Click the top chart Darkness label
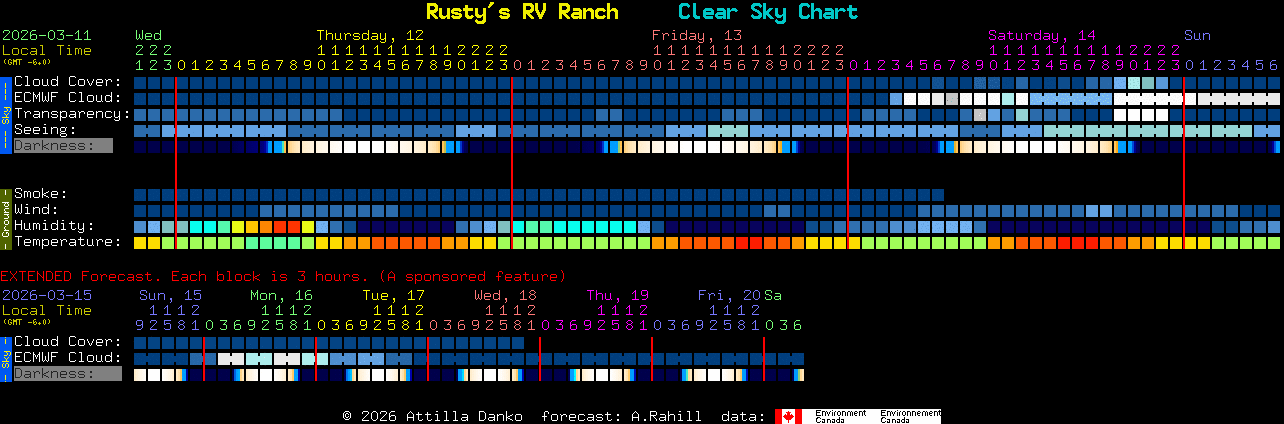The image size is (1284, 424). (62, 146)
